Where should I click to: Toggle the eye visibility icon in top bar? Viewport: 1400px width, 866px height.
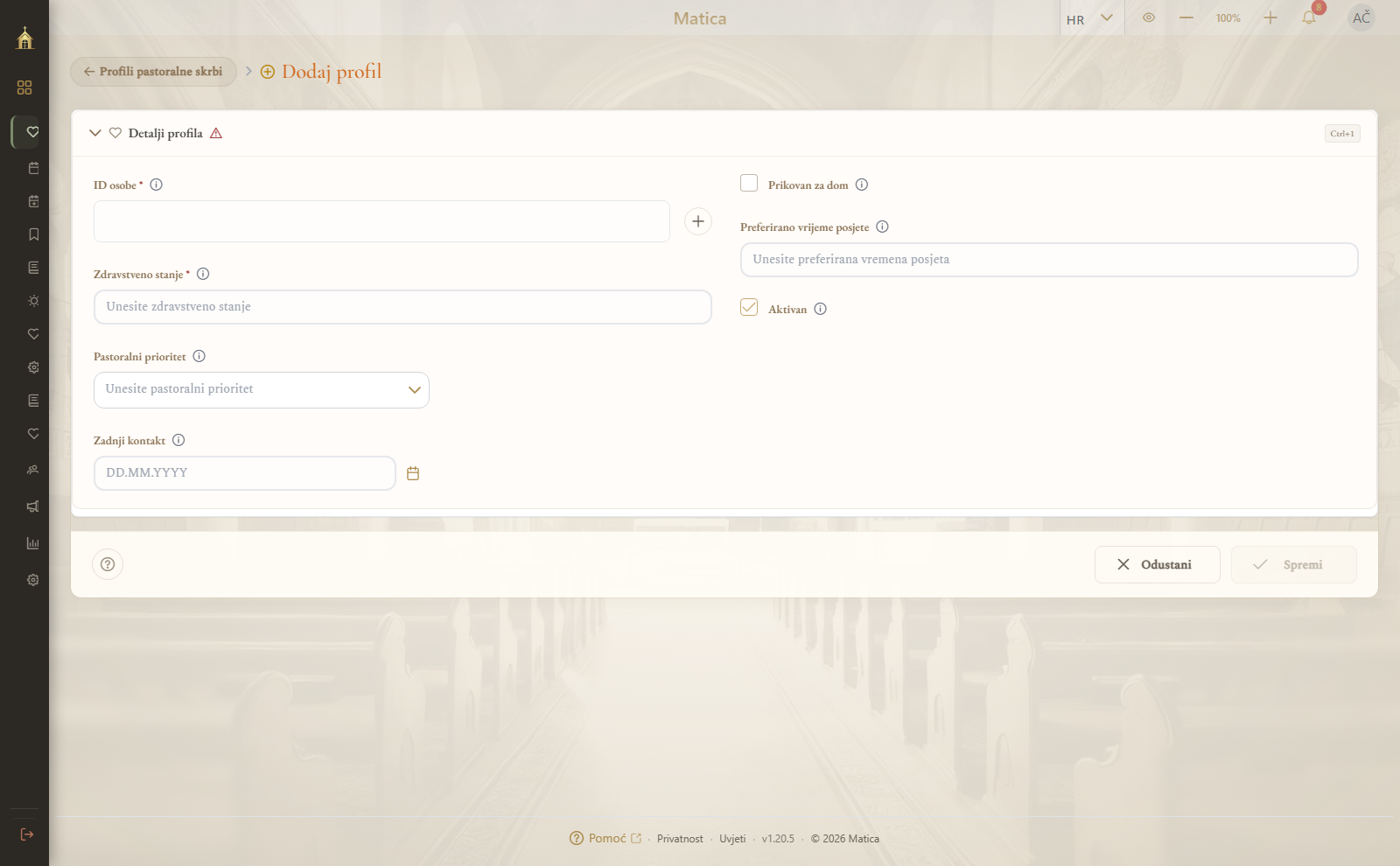click(x=1149, y=17)
